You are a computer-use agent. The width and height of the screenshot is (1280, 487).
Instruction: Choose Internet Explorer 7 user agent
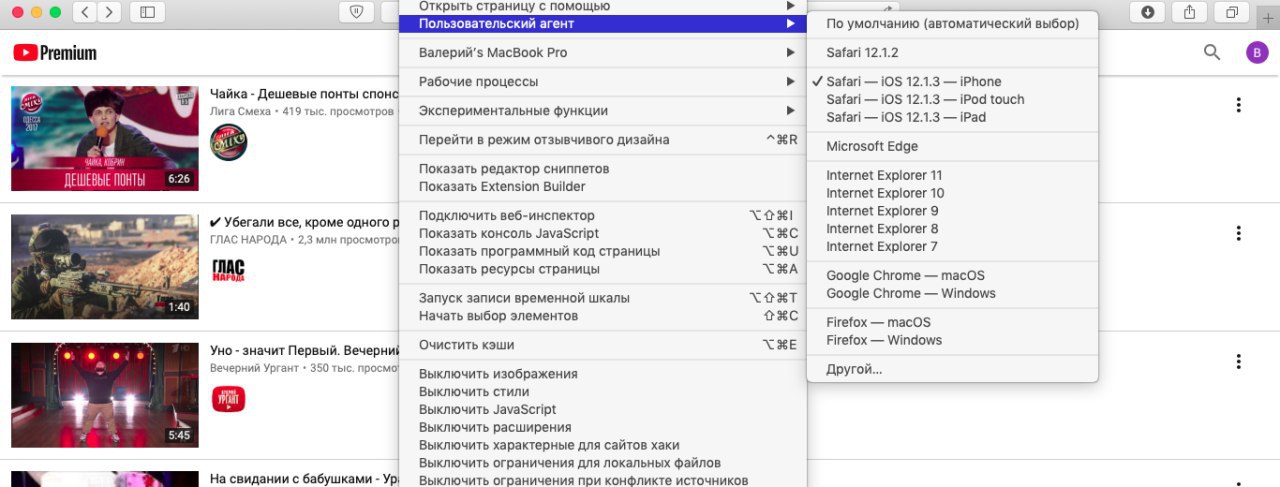click(x=952, y=247)
